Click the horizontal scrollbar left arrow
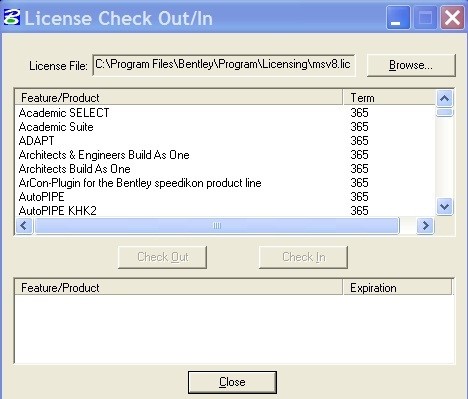The width and height of the screenshot is (468, 399). pos(24,226)
